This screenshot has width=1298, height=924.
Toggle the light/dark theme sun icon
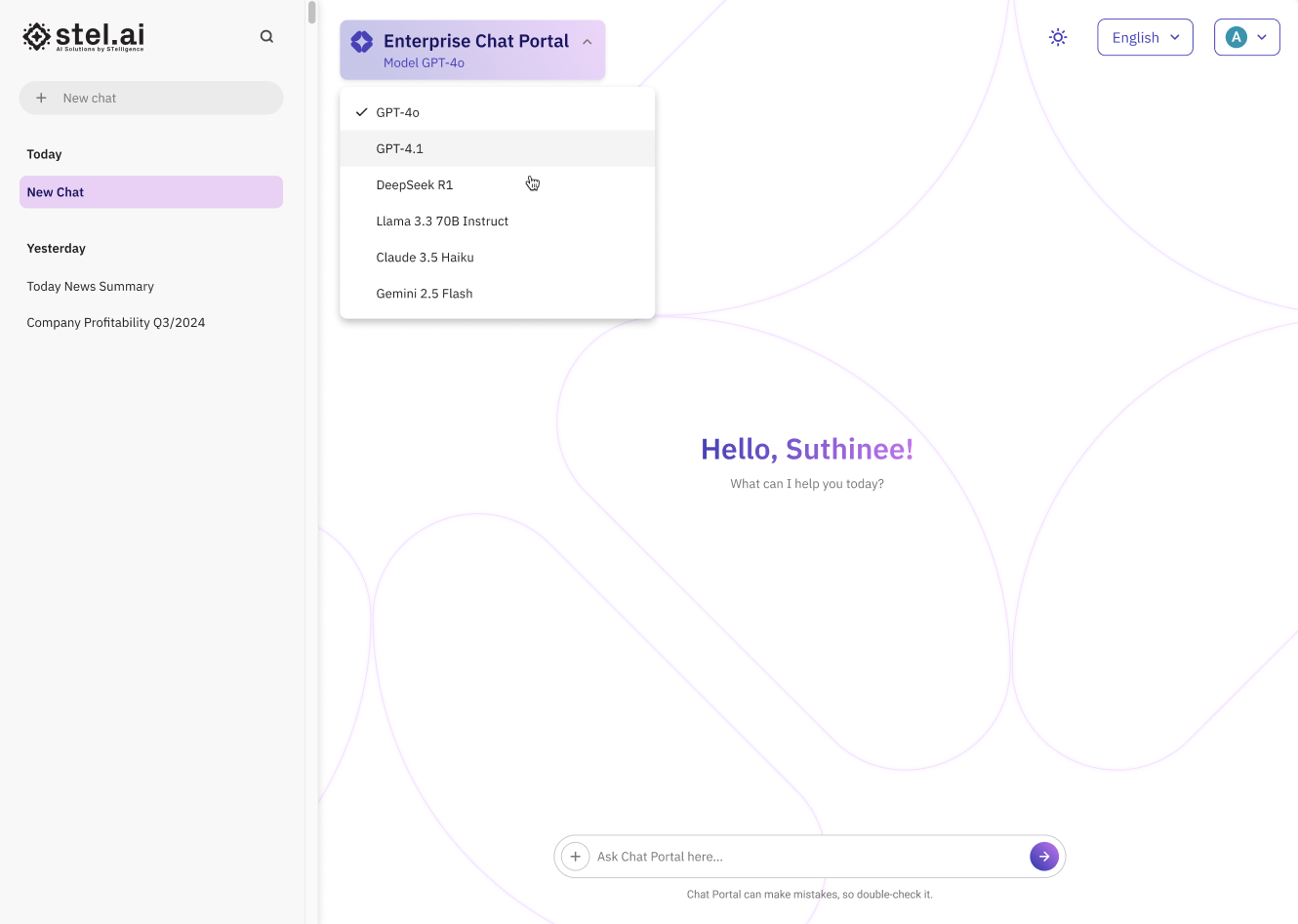[x=1058, y=38]
